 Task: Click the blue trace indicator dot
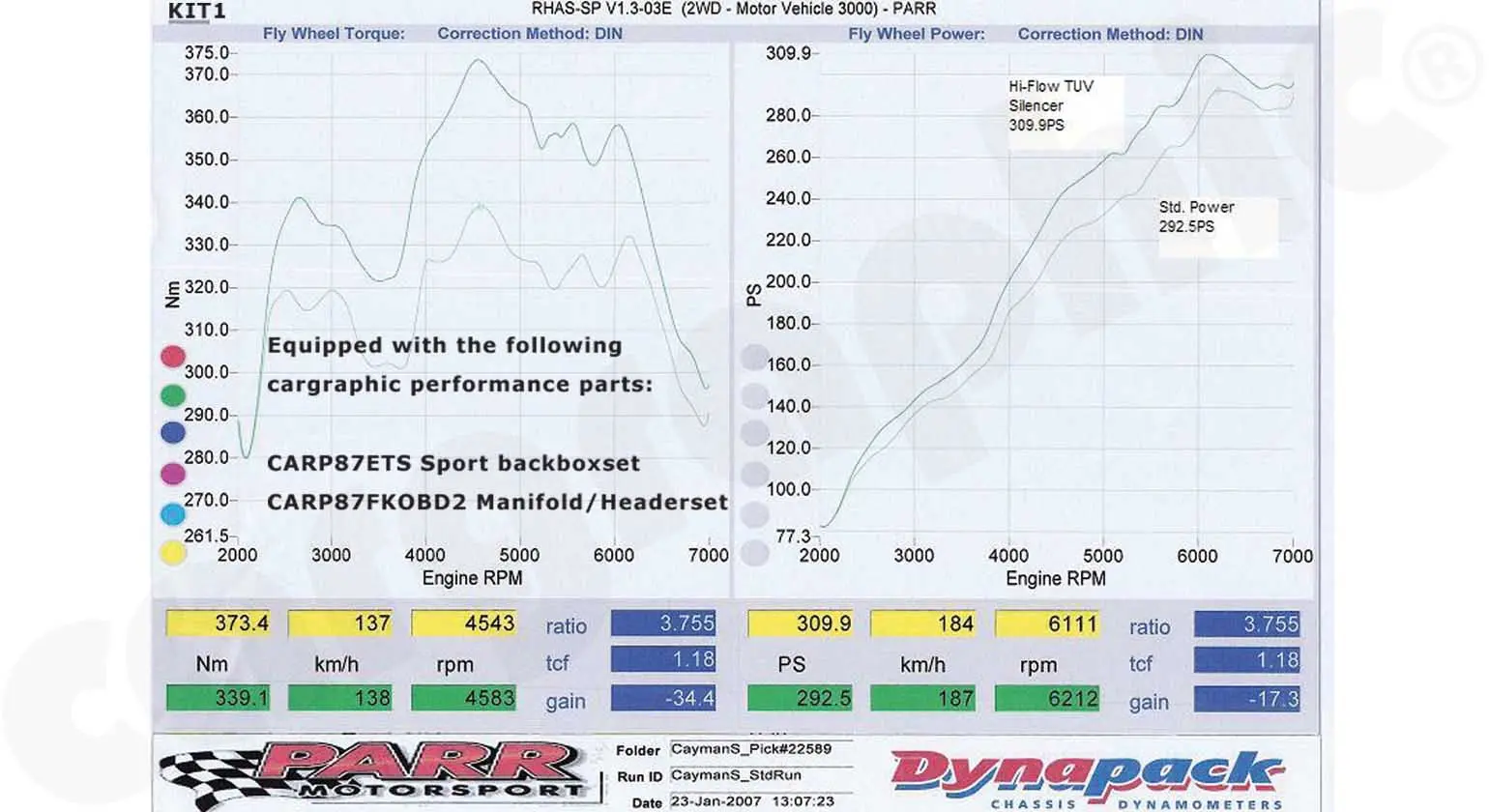pos(172,432)
